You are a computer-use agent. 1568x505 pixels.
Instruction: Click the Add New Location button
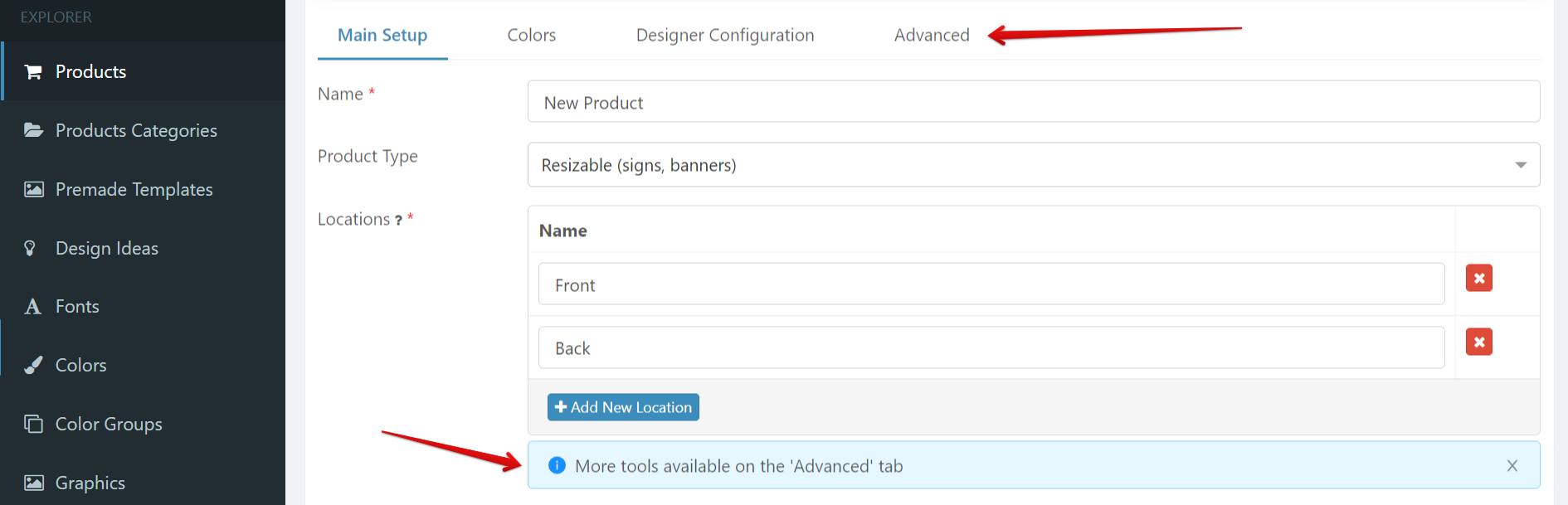coord(623,407)
